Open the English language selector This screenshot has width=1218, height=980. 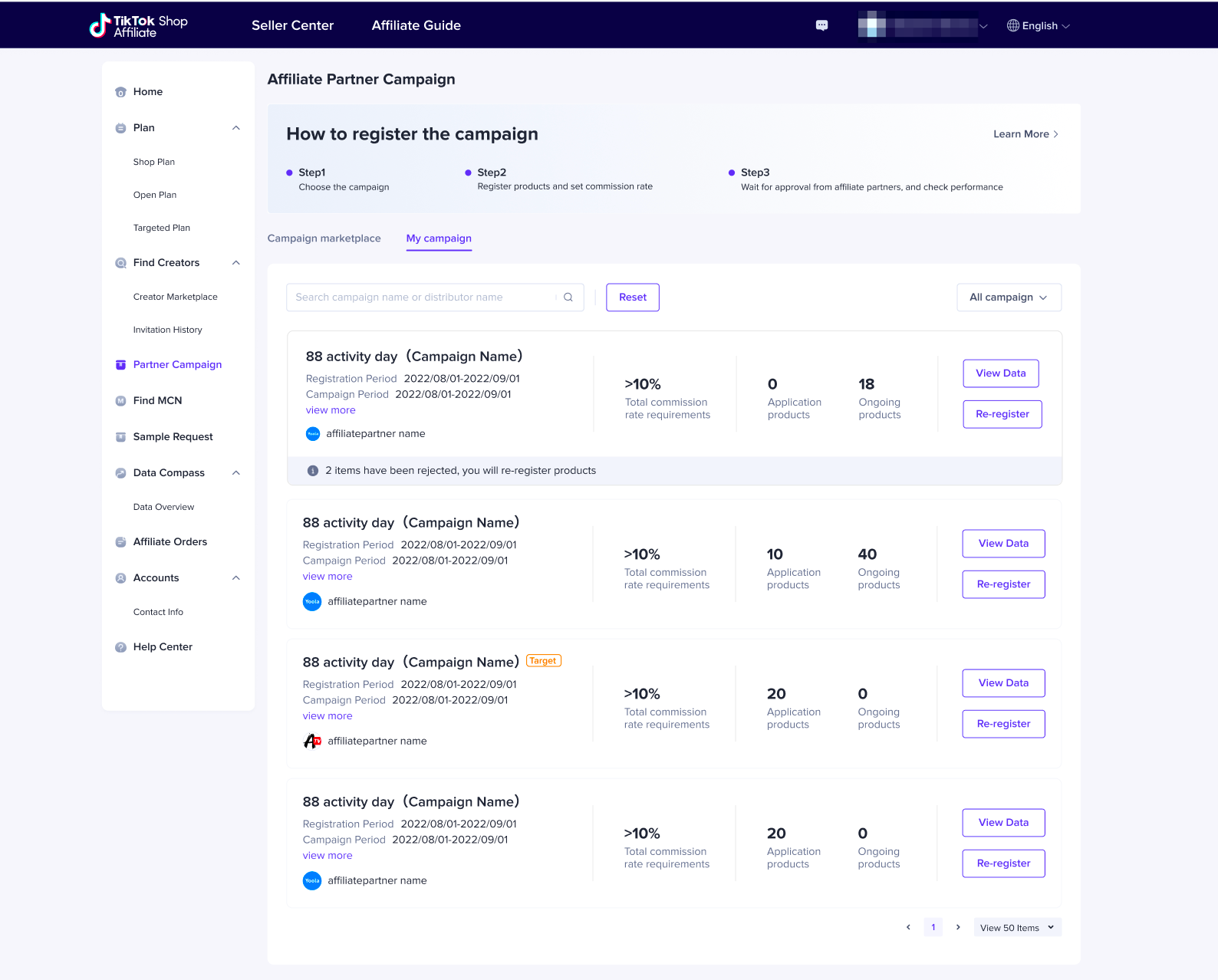[x=1038, y=26]
